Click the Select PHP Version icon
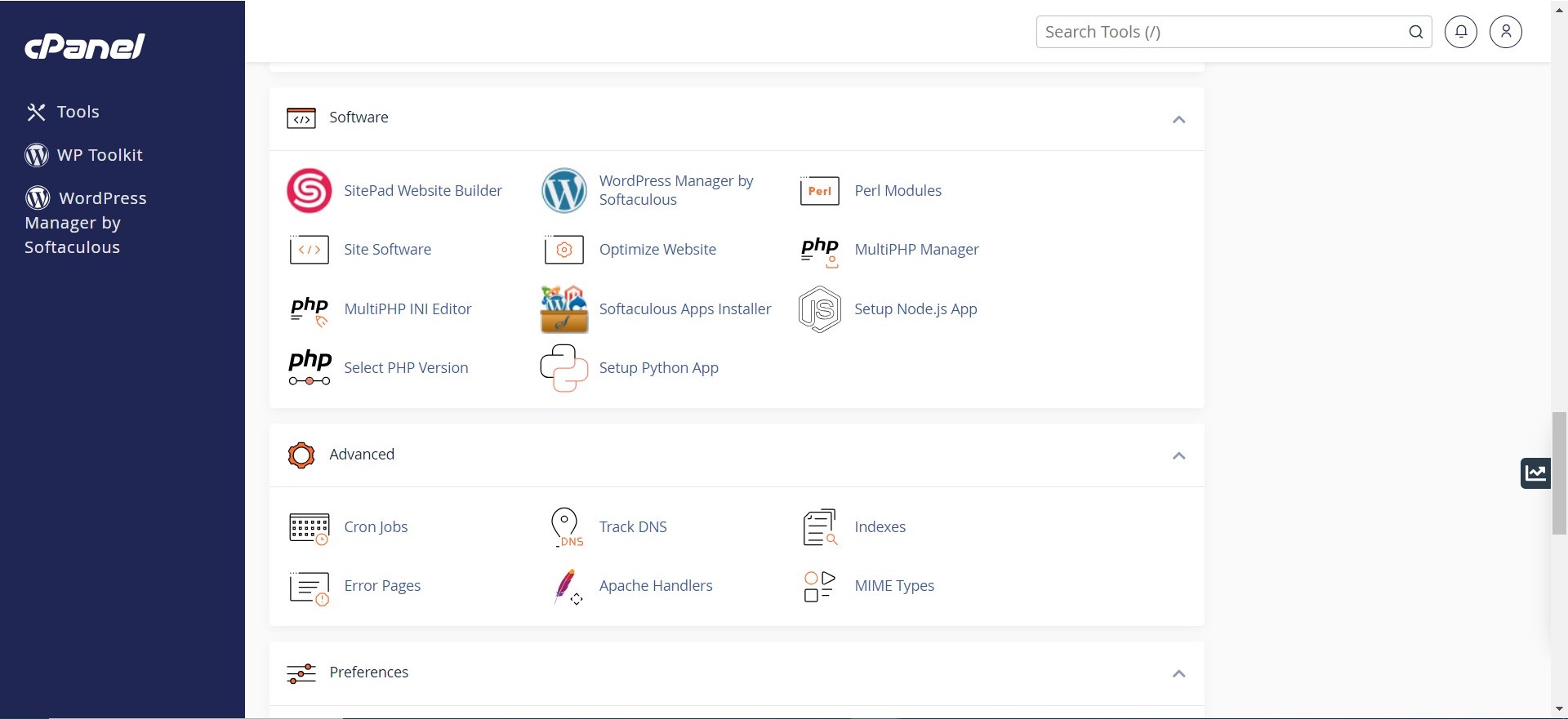 point(310,368)
